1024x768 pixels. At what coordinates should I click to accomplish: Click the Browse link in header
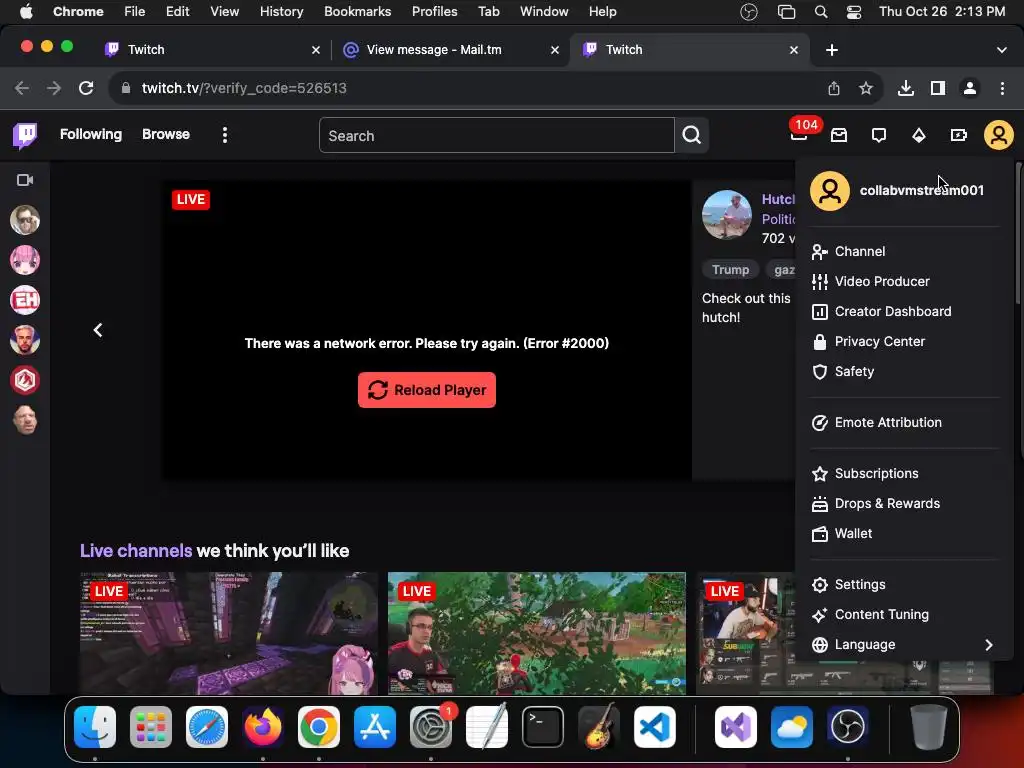pyautogui.click(x=166, y=135)
